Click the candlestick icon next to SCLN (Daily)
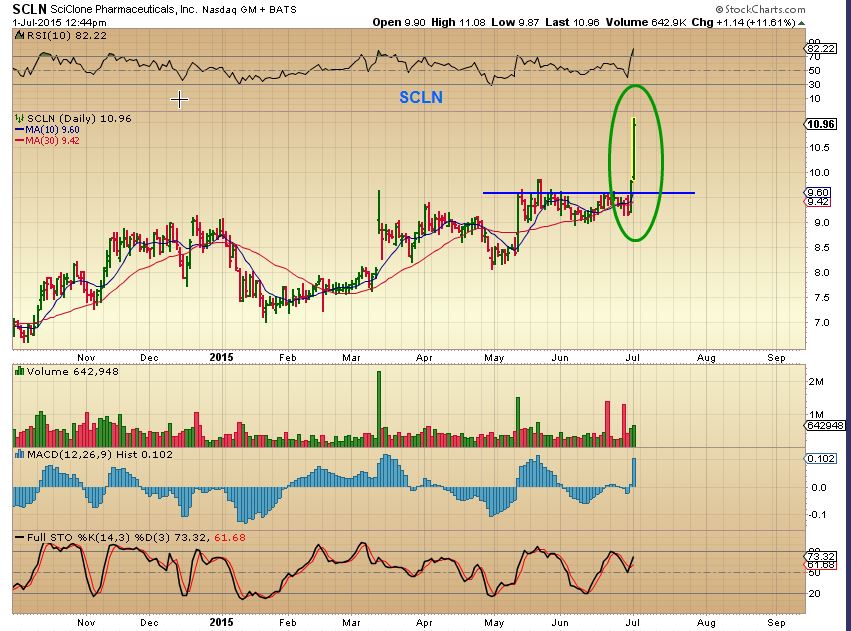851x631 pixels. [20, 118]
